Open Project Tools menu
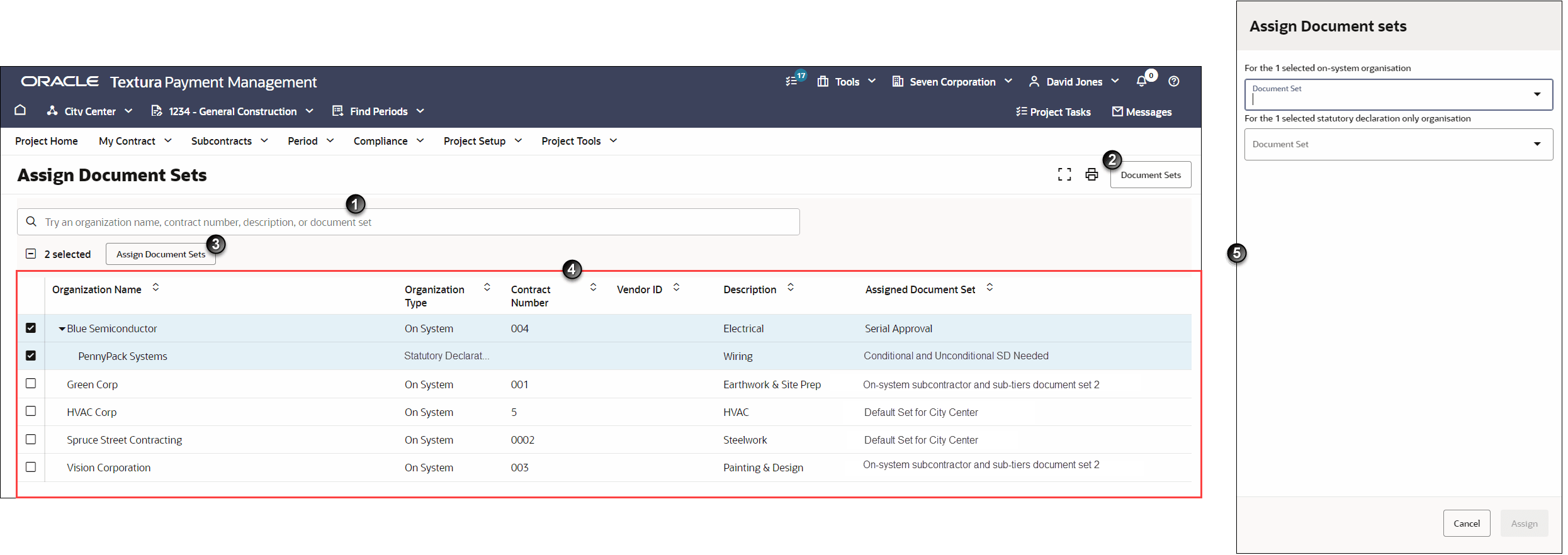 coord(579,141)
